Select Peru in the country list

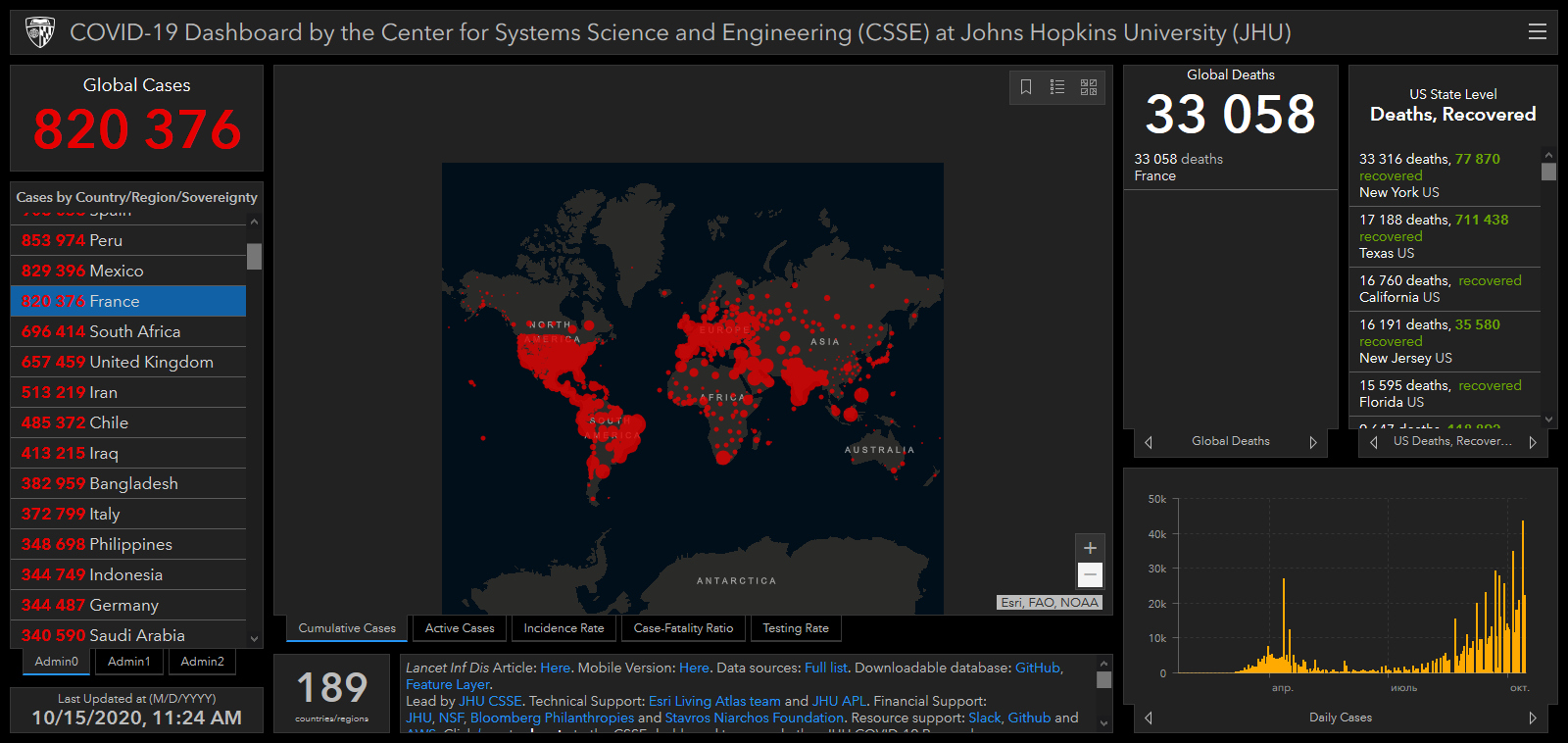128,240
